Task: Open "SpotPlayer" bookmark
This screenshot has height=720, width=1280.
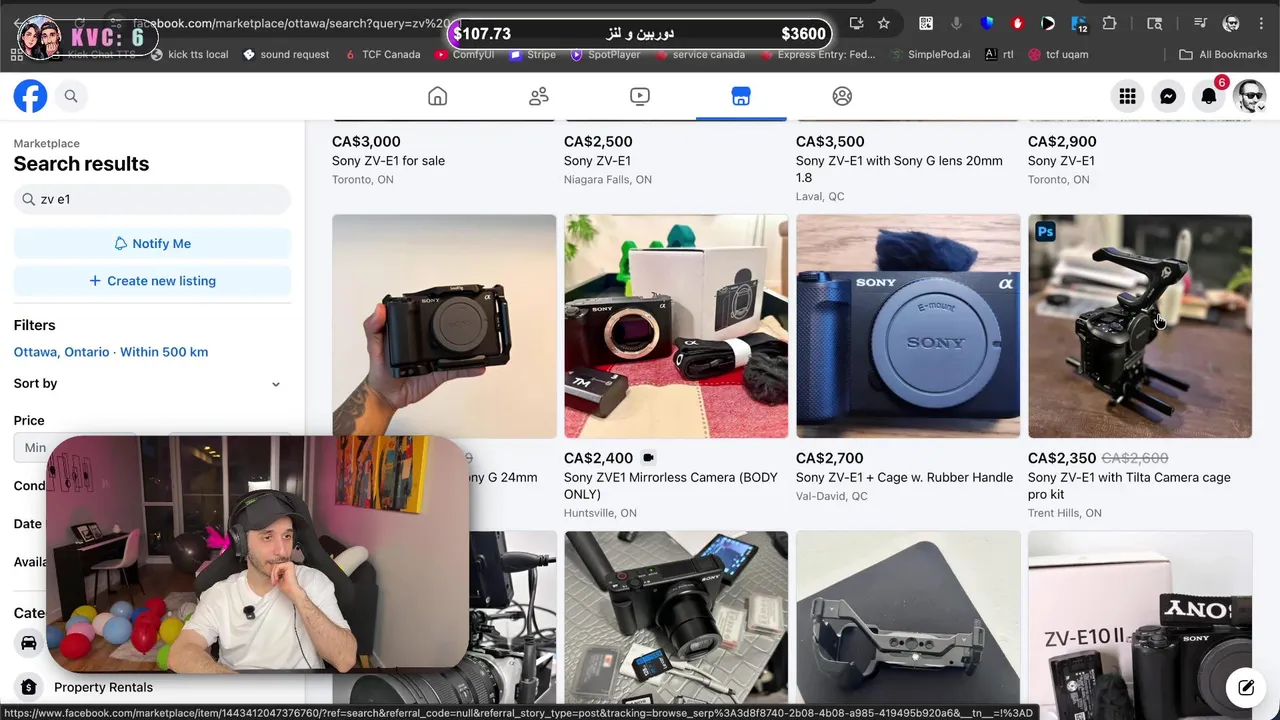Action: (x=605, y=54)
